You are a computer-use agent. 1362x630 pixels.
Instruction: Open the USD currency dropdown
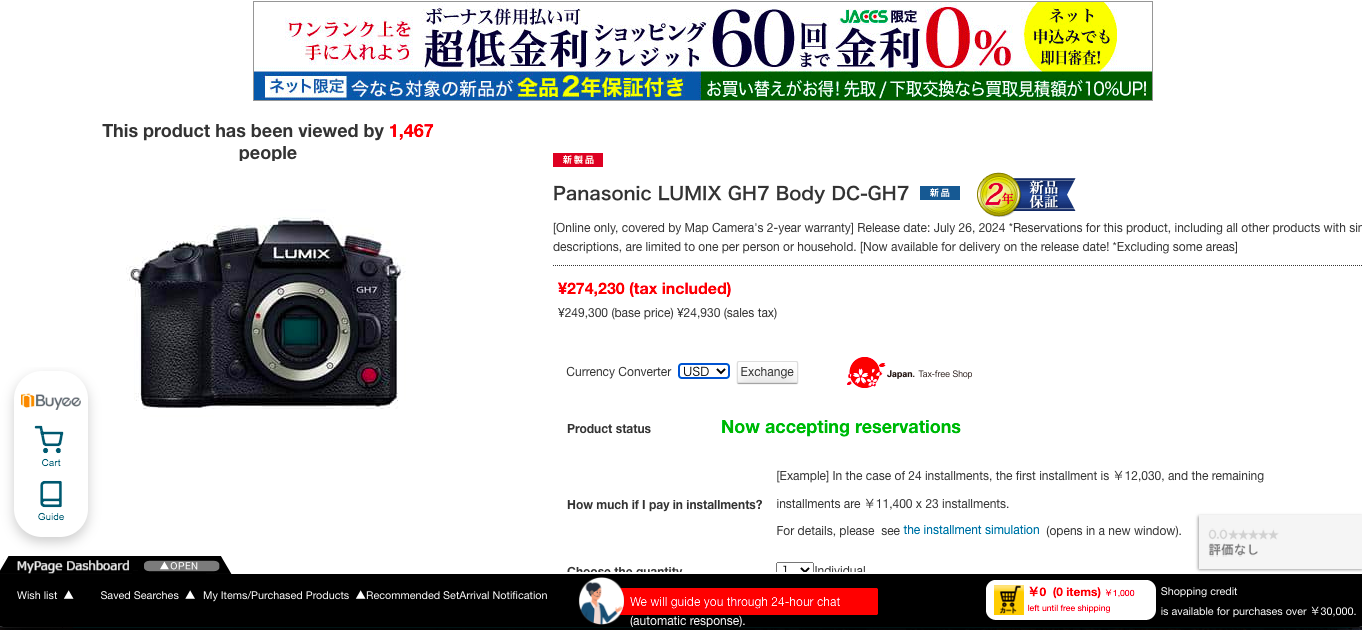(x=704, y=371)
